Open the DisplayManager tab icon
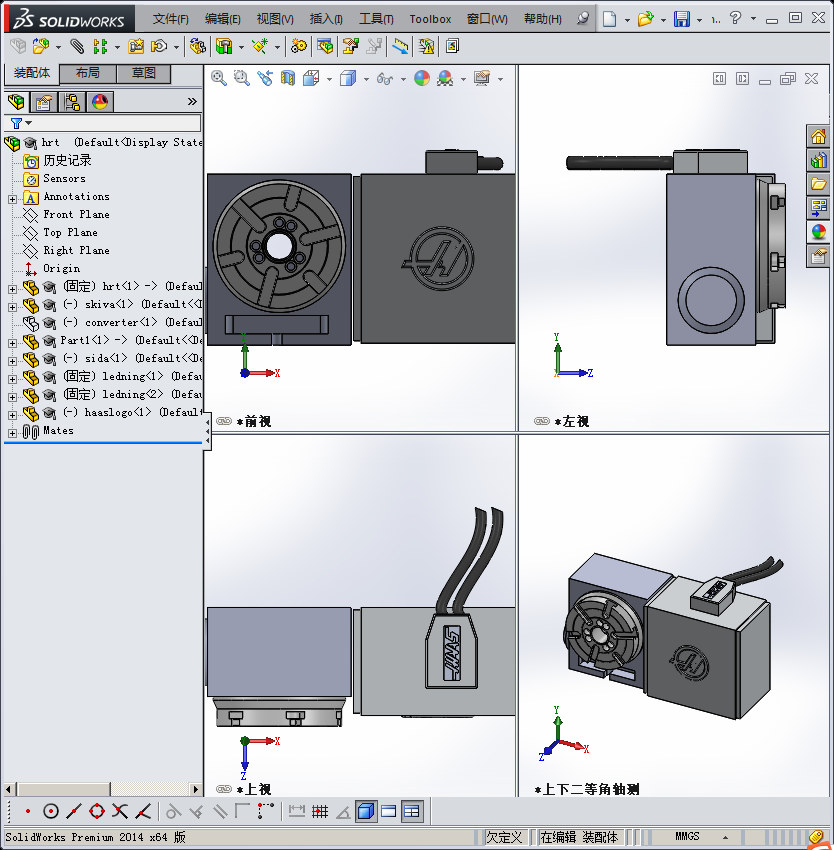The height and width of the screenshot is (850, 834). click(x=100, y=102)
